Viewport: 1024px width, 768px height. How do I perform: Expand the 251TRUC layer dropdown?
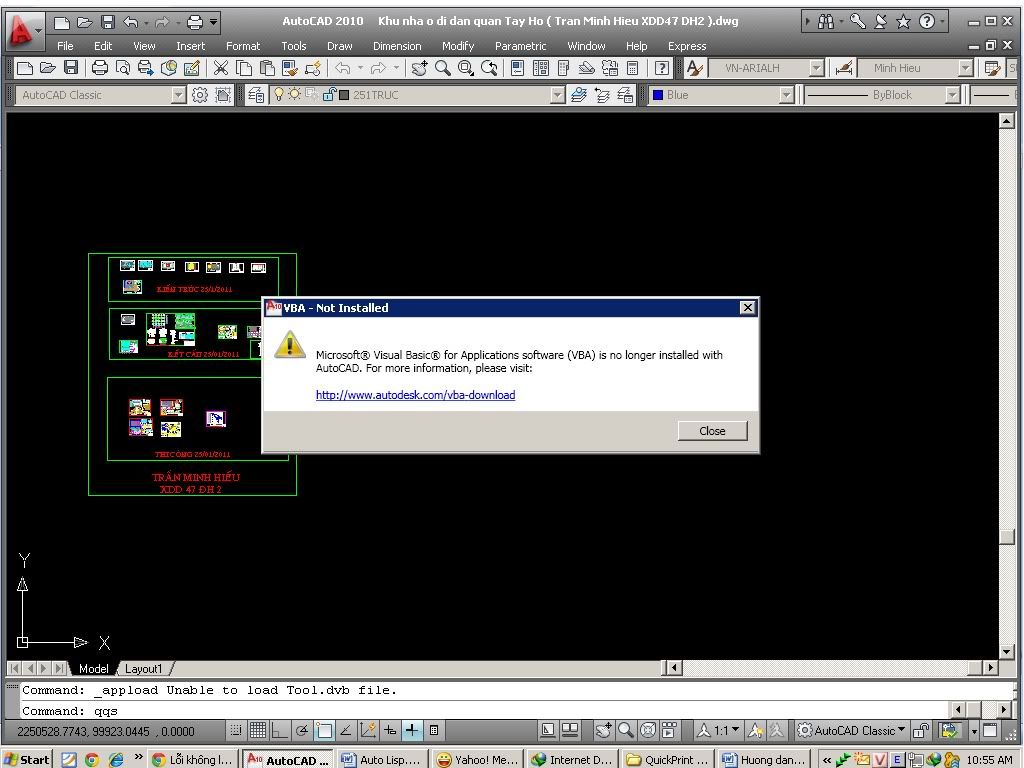point(557,95)
